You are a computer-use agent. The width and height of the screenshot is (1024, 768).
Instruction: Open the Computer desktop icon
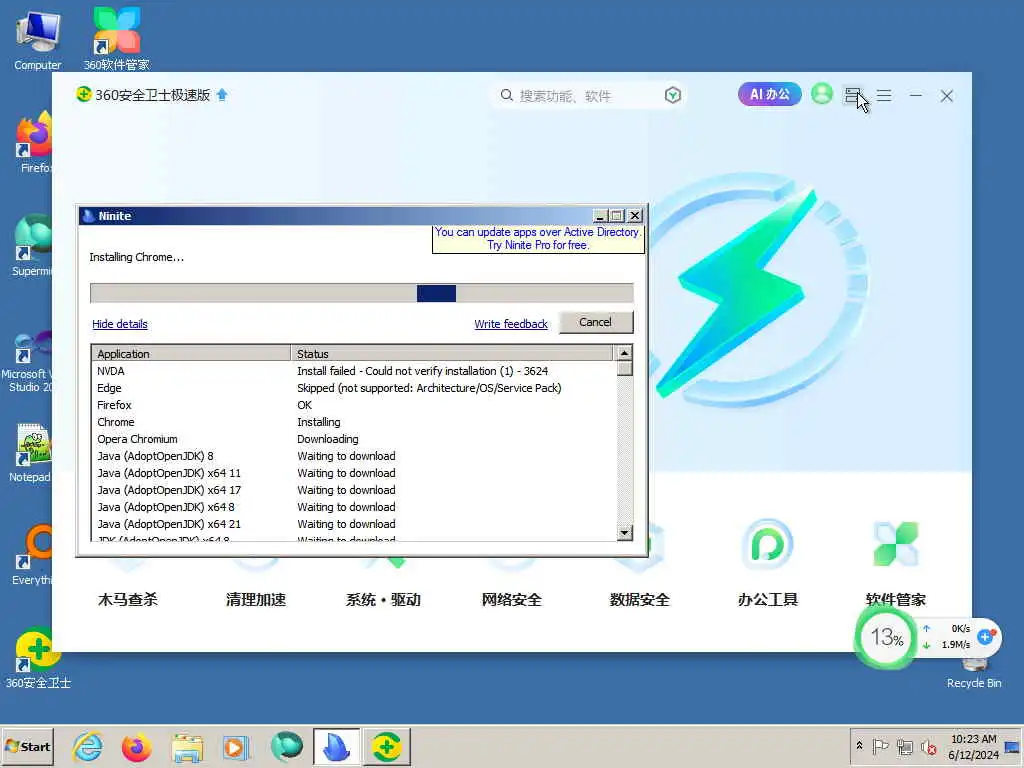pos(38,38)
